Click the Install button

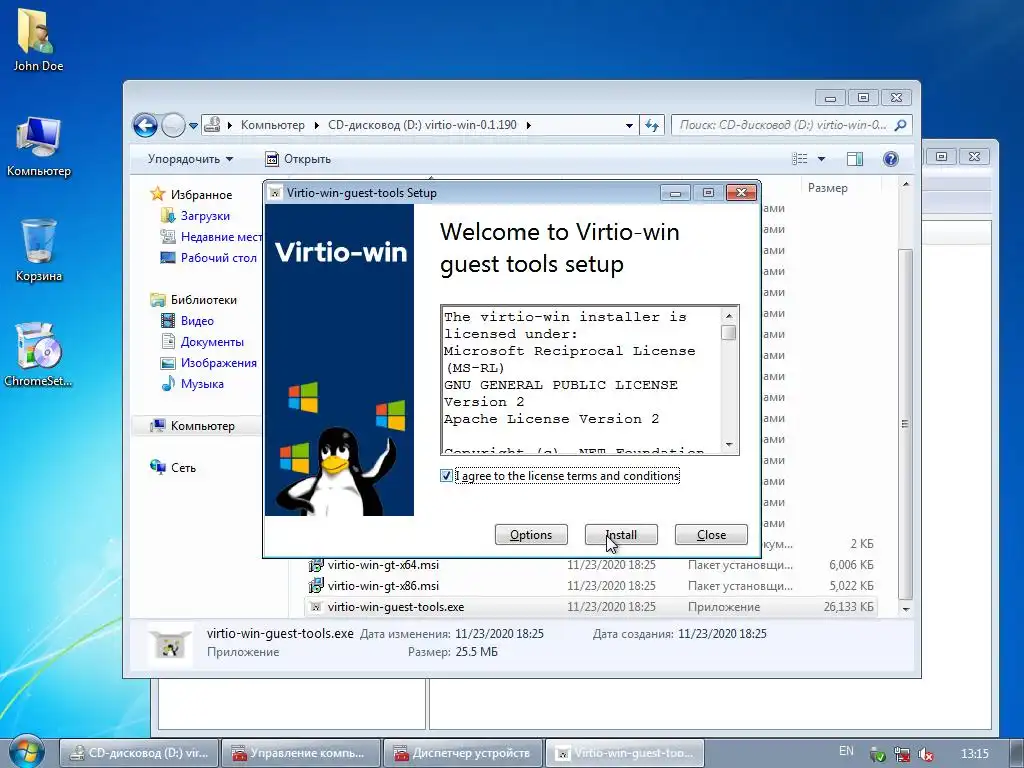click(x=621, y=535)
